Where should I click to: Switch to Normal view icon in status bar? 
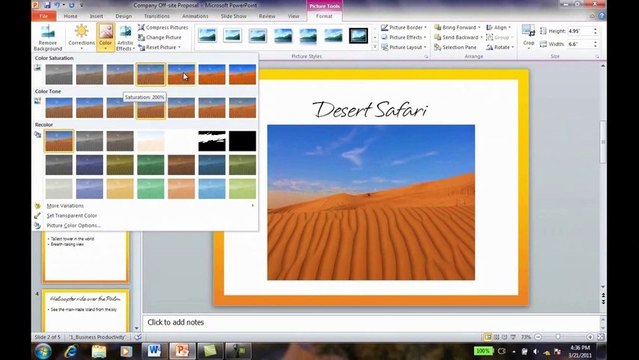point(488,337)
